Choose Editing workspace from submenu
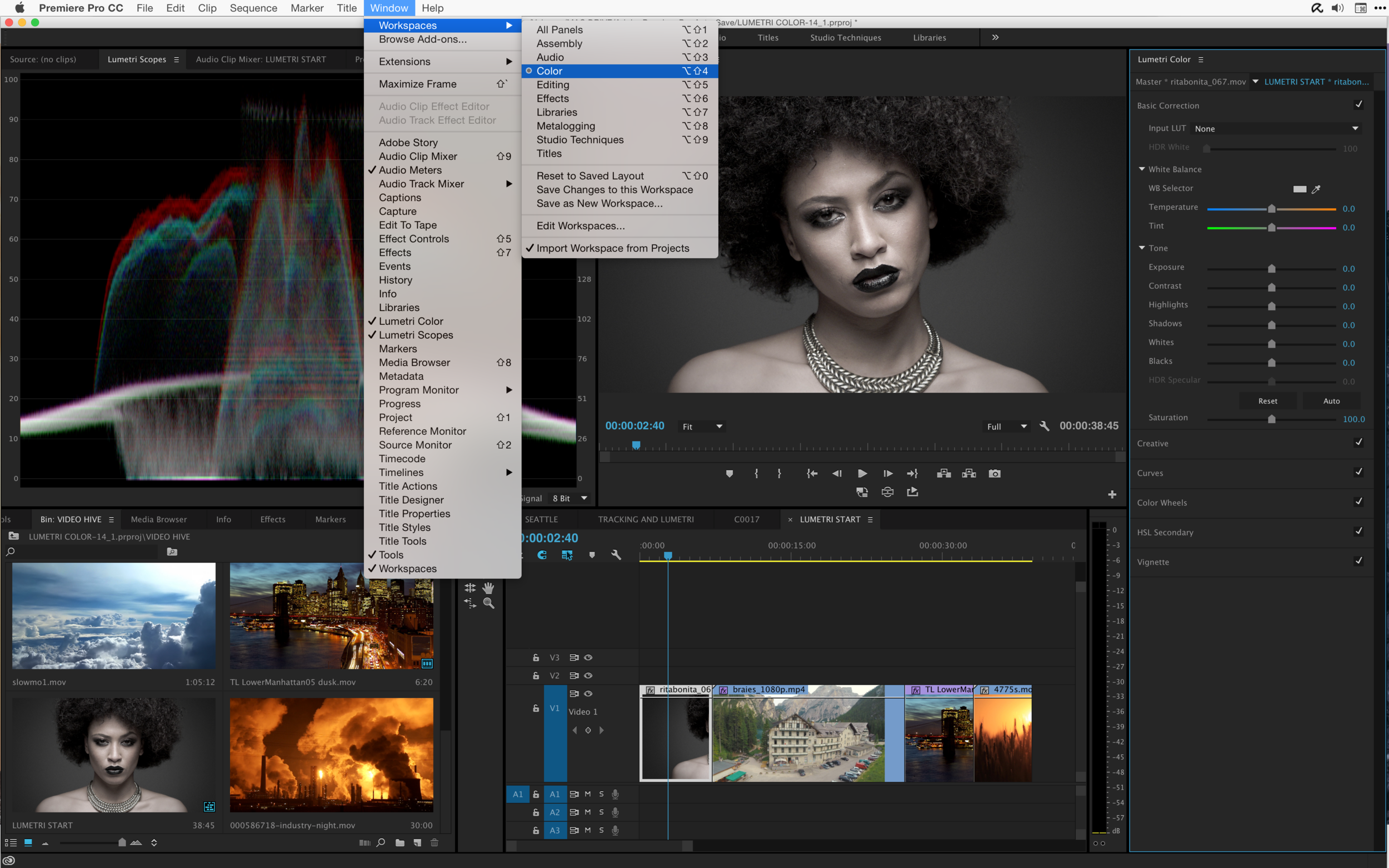 pos(552,85)
